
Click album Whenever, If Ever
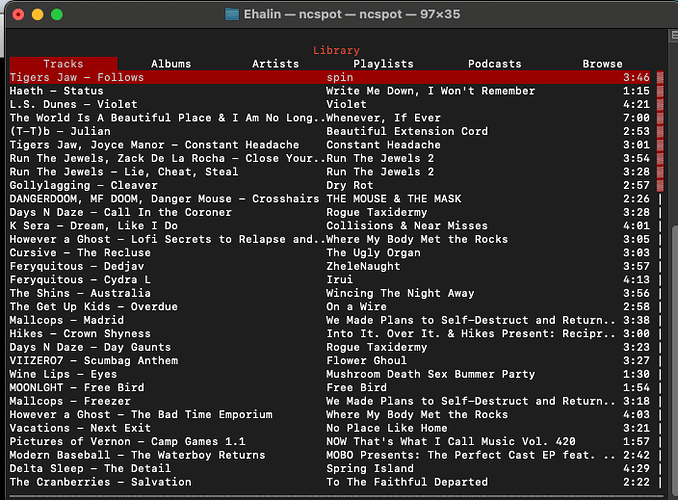383,118
